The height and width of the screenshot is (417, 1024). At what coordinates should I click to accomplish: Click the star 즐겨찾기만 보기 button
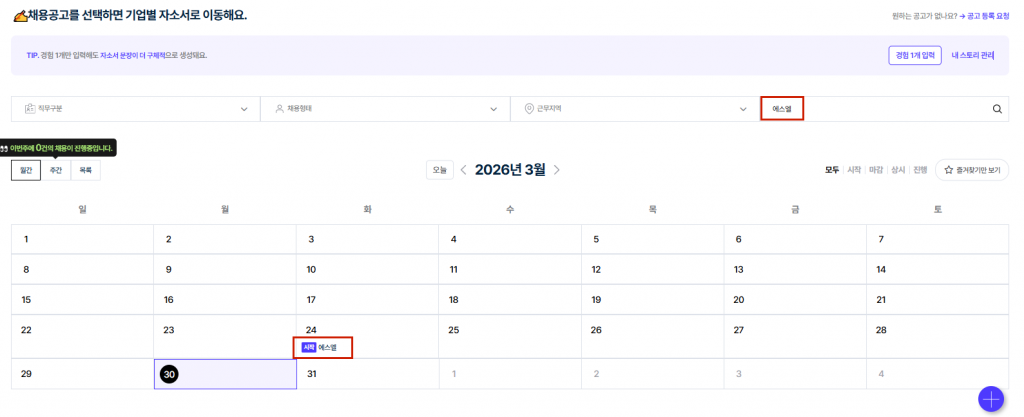click(971, 170)
